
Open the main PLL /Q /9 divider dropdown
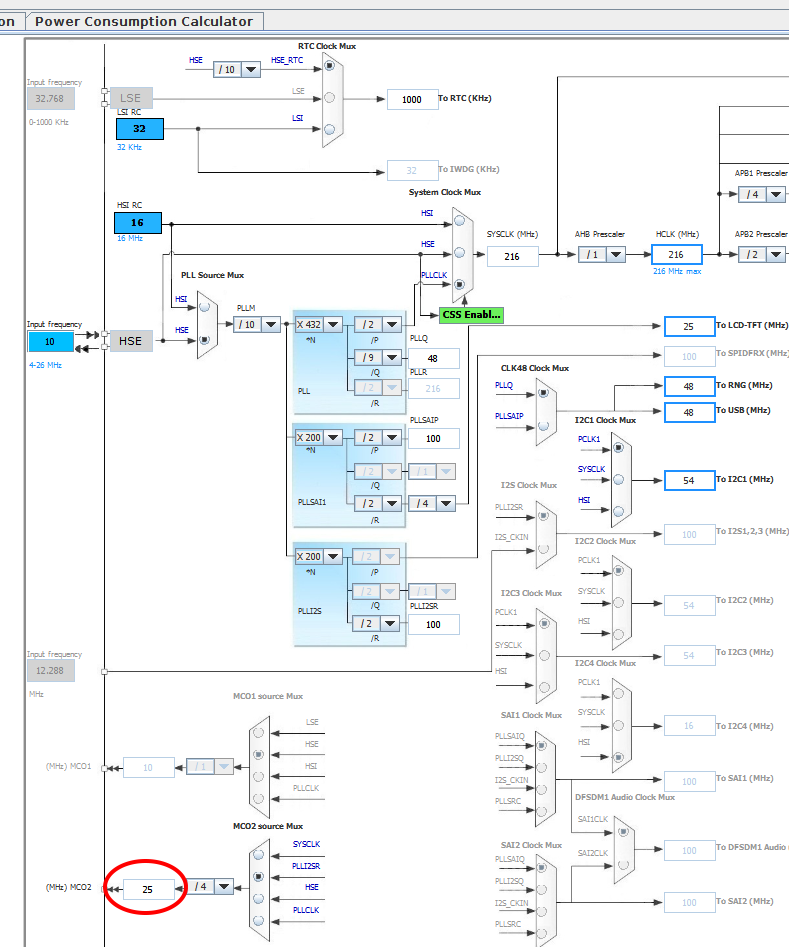click(392, 358)
